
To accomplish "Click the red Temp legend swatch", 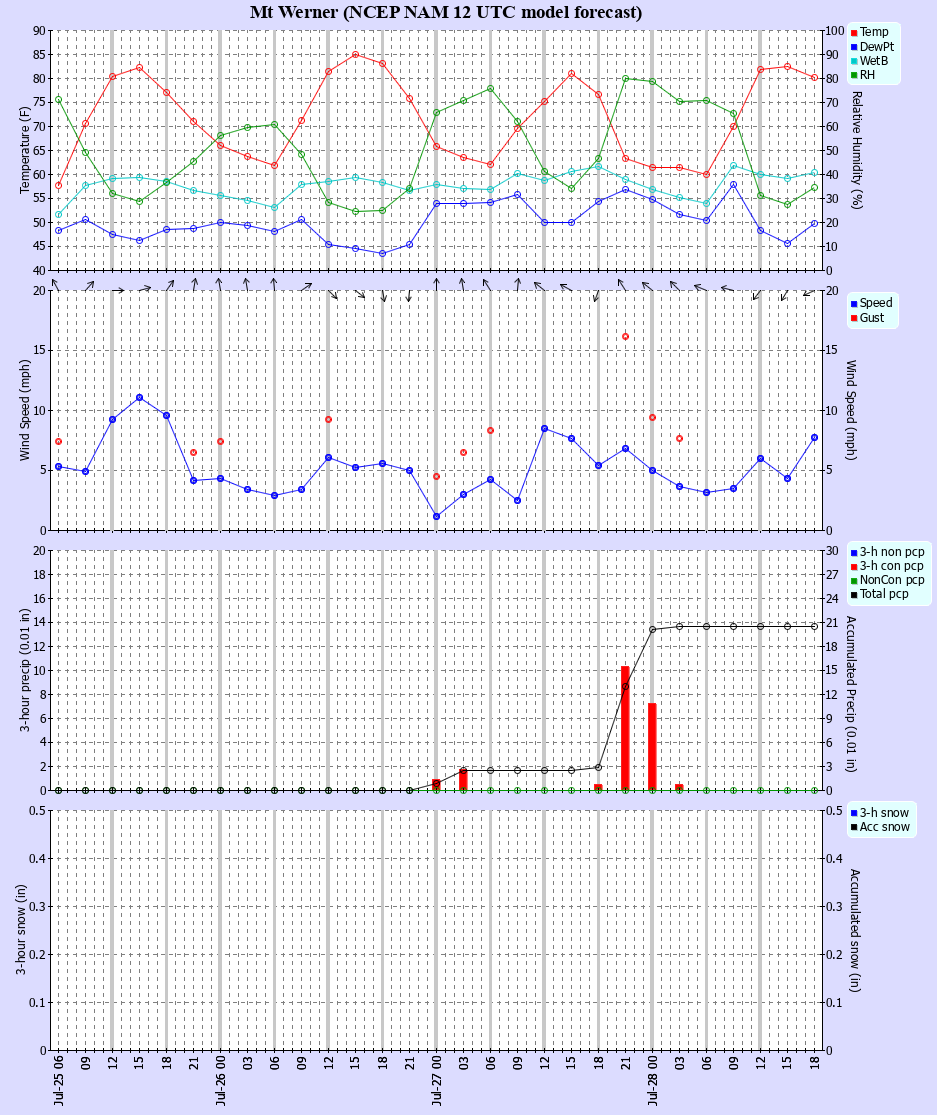I will pos(853,33).
